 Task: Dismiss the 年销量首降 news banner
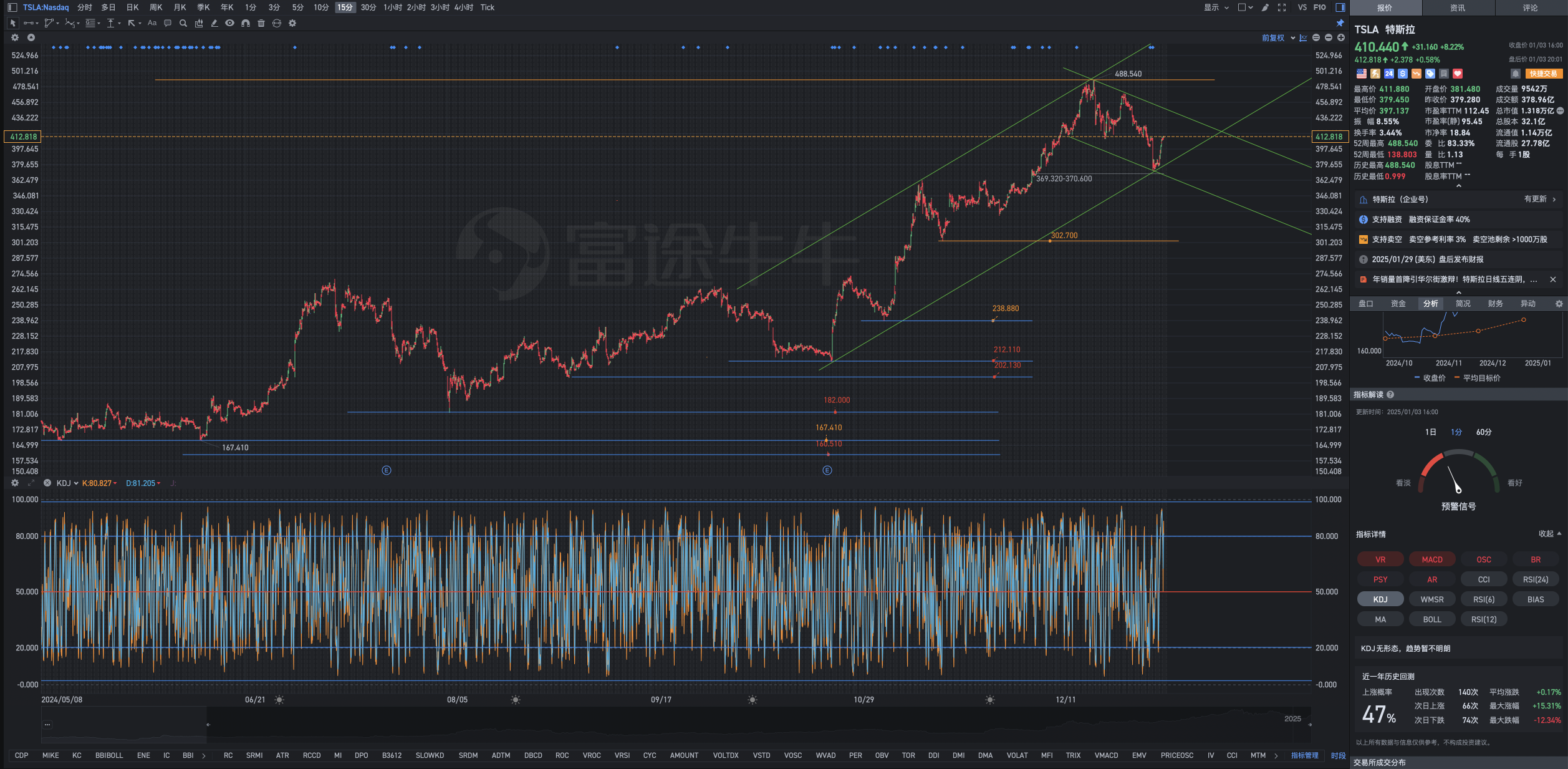[x=1553, y=279]
